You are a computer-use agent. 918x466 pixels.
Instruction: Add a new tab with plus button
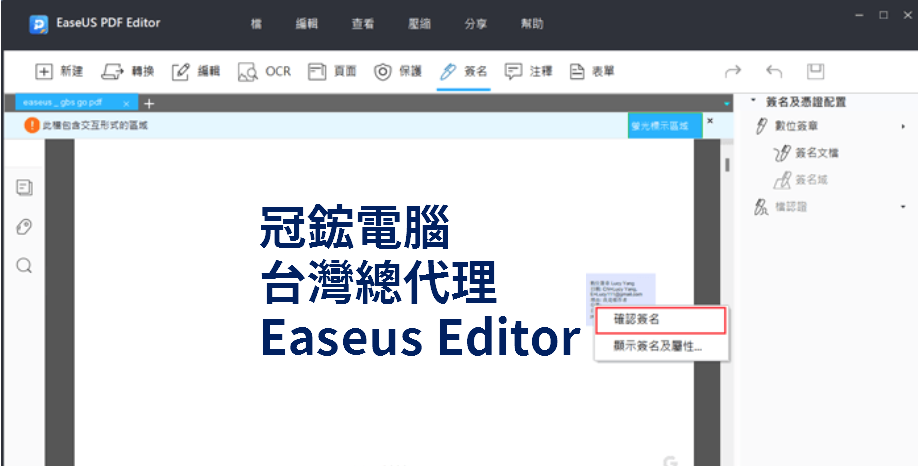149,104
